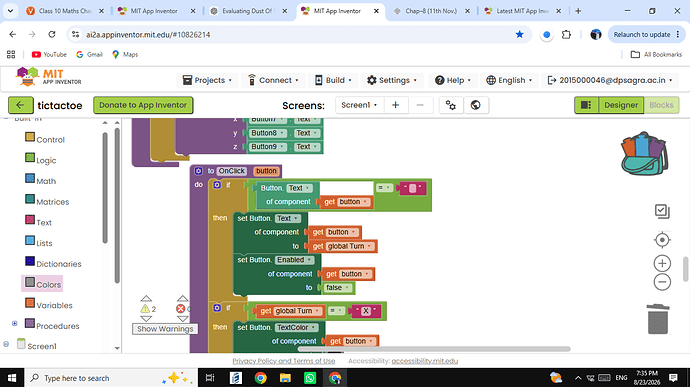690x387 pixels.
Task: Click the project properties gears icon
Action: tap(451, 105)
